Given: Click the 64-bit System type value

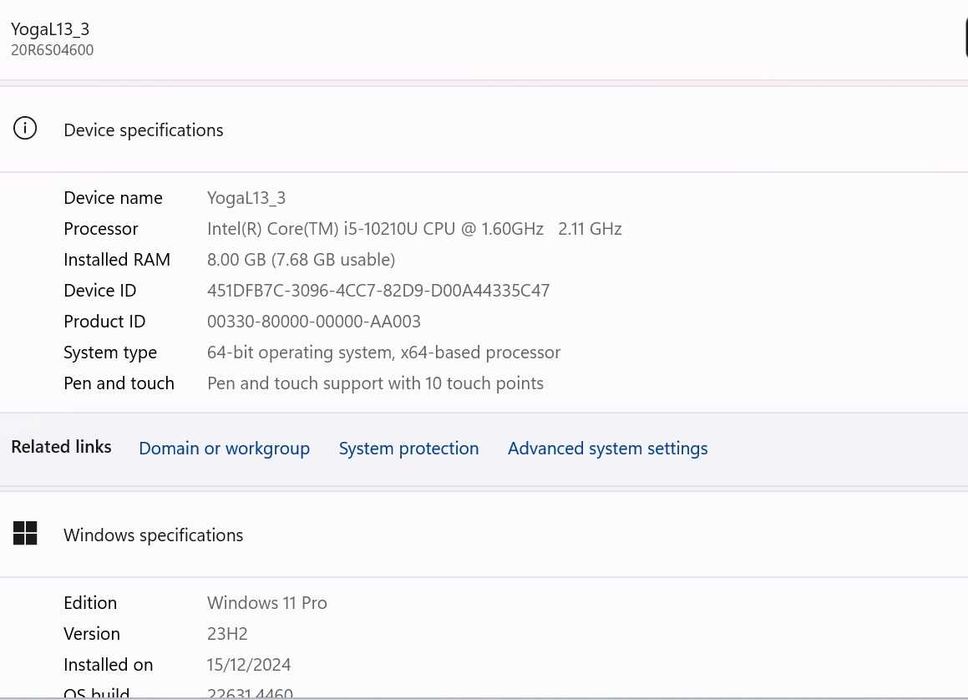Looking at the screenshot, I should tap(383, 353).
